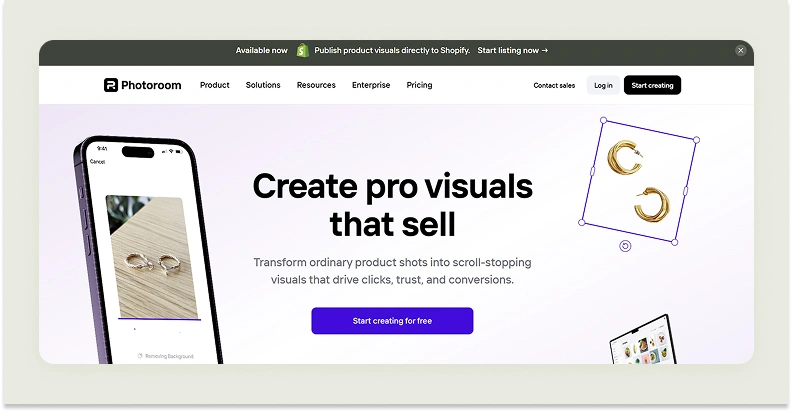Dismiss the Shopify announcement banner

[740, 50]
